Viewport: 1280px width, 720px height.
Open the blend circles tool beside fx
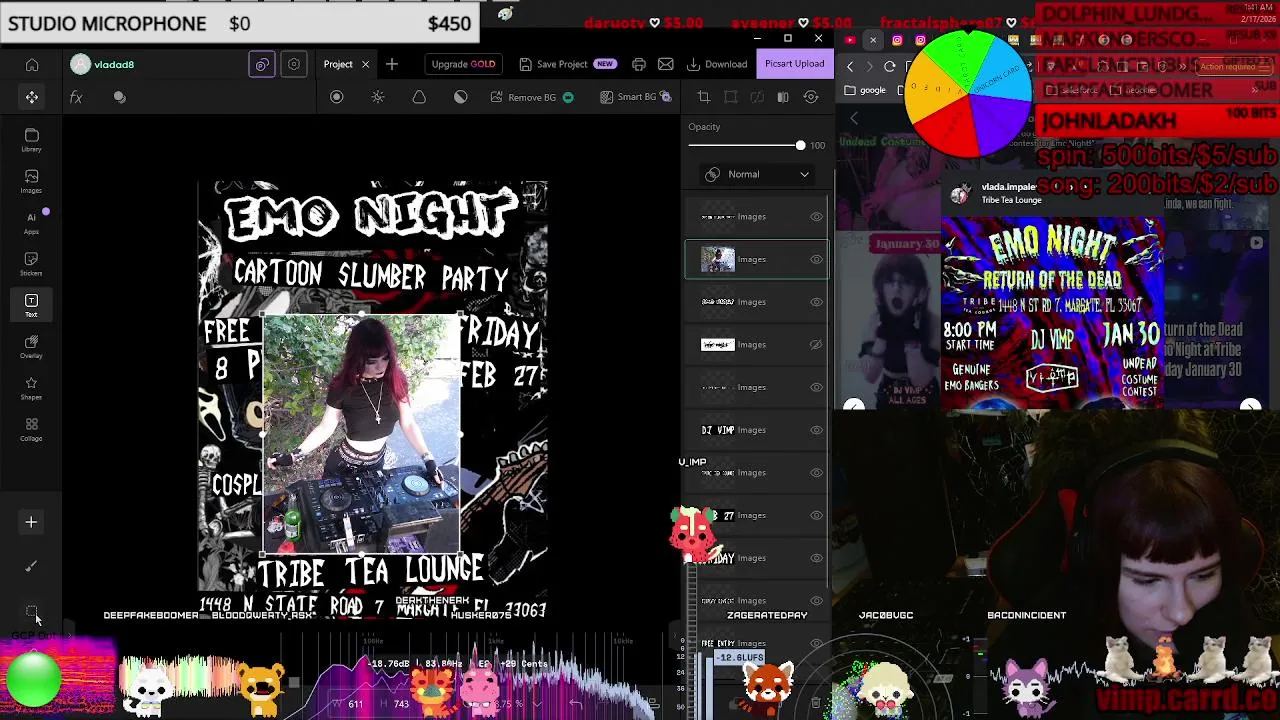(120, 97)
